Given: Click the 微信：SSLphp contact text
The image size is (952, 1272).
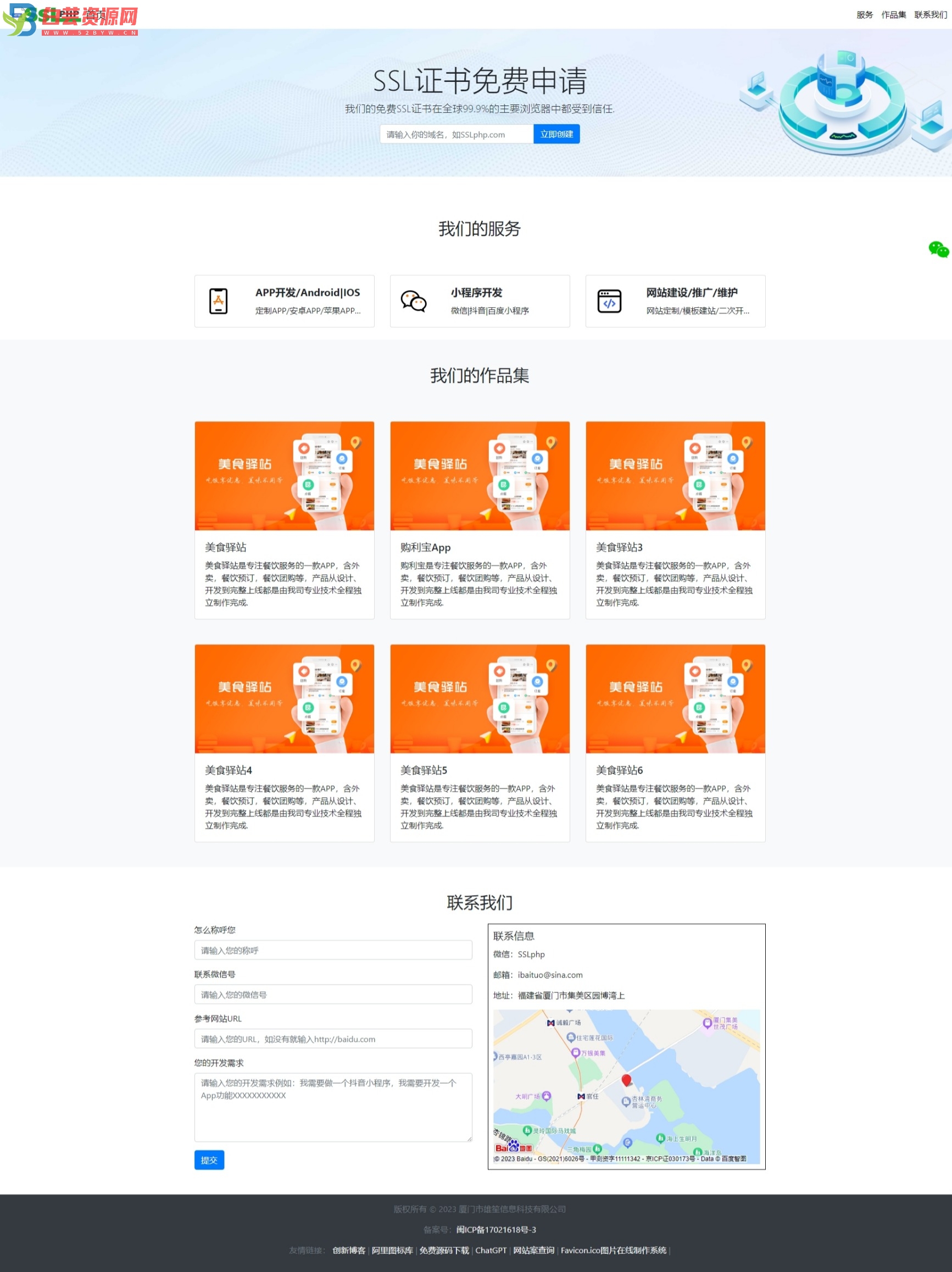Looking at the screenshot, I should pyautogui.click(x=519, y=954).
